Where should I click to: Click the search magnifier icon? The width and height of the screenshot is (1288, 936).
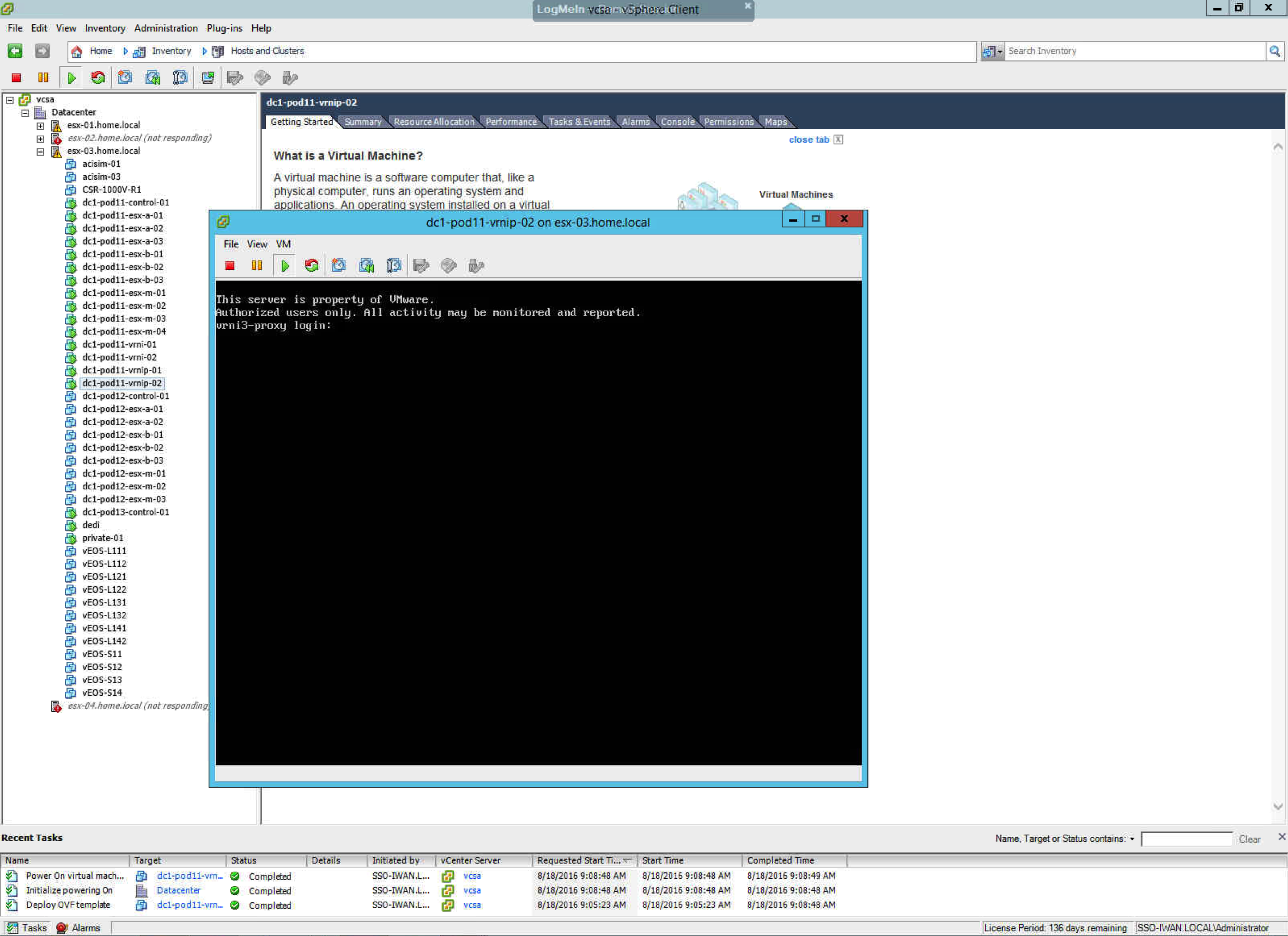1274,52
